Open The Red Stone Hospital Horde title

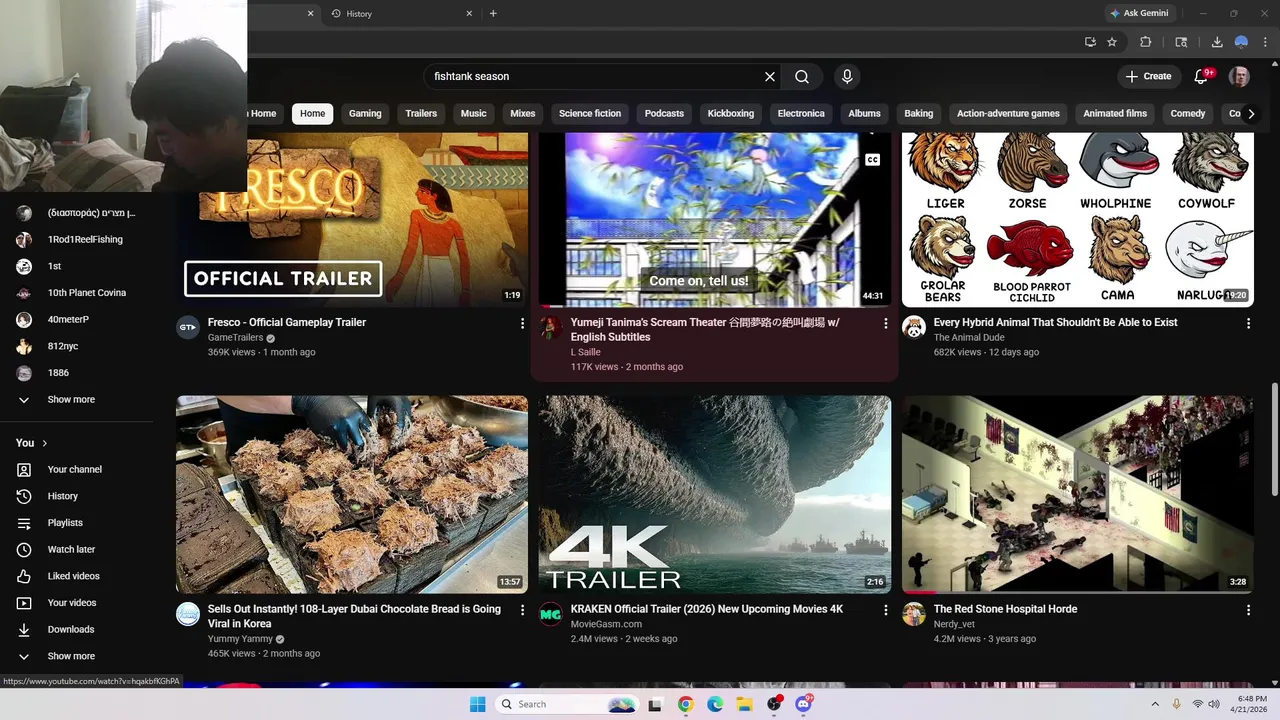(1005, 609)
